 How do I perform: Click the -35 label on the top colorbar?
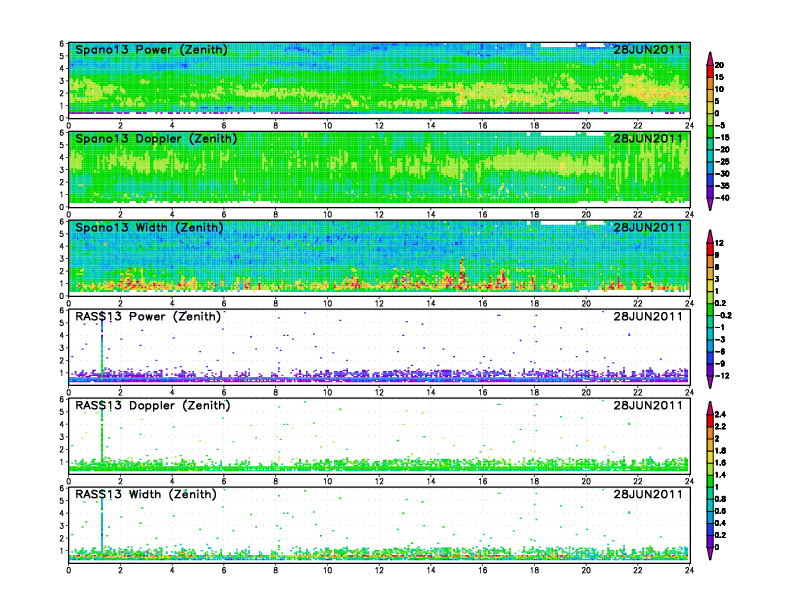click(x=722, y=186)
